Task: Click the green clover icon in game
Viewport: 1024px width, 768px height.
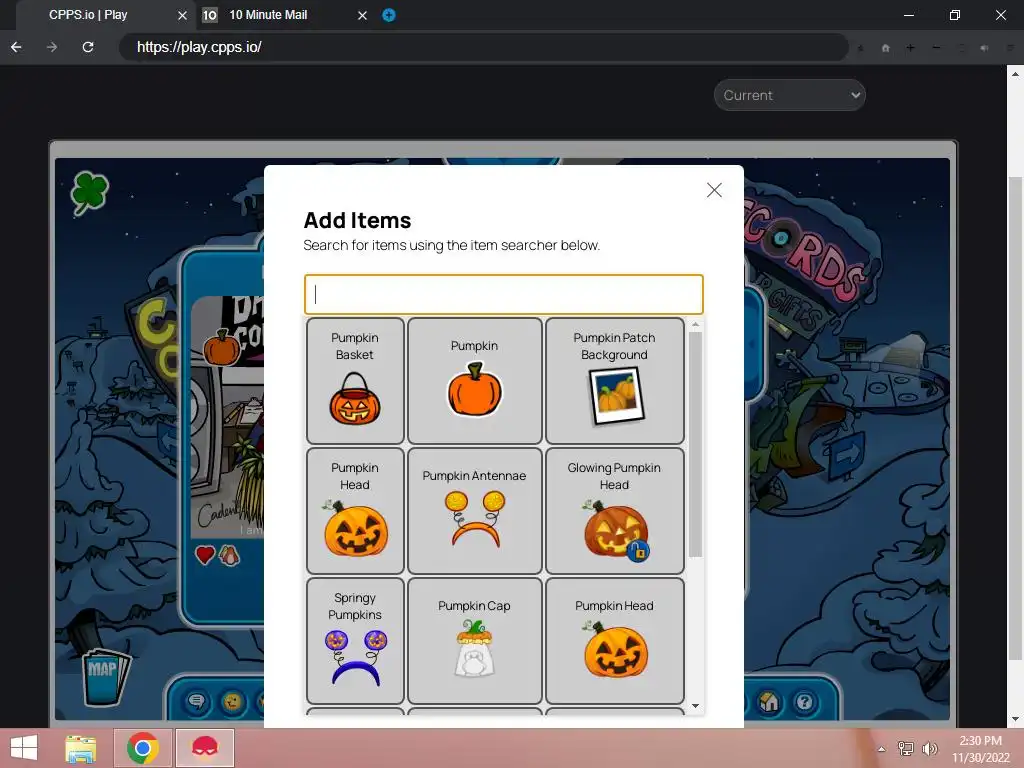Action: (89, 192)
